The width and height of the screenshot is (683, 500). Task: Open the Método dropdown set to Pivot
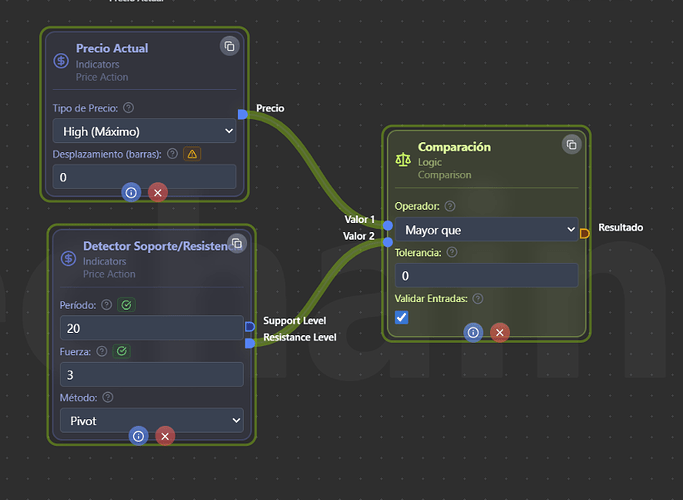click(x=151, y=421)
